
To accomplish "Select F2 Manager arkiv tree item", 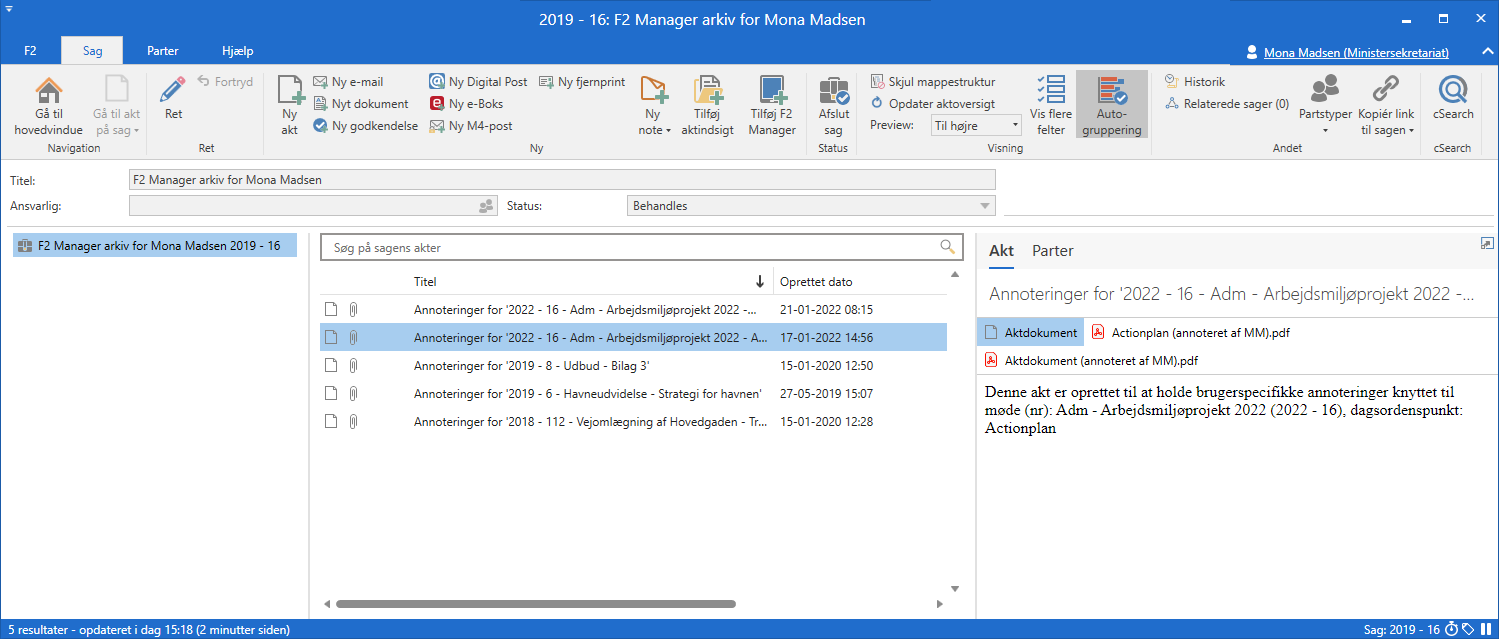I will pyautogui.click(x=155, y=246).
